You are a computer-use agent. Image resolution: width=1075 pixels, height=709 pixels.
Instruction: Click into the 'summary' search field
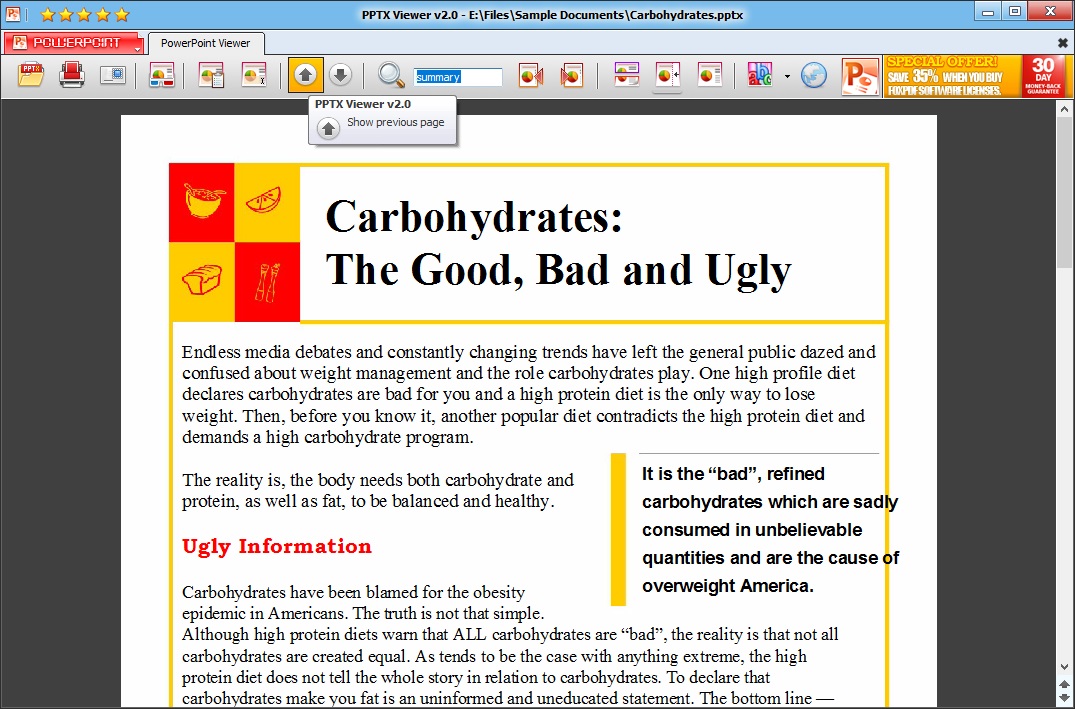(458, 77)
